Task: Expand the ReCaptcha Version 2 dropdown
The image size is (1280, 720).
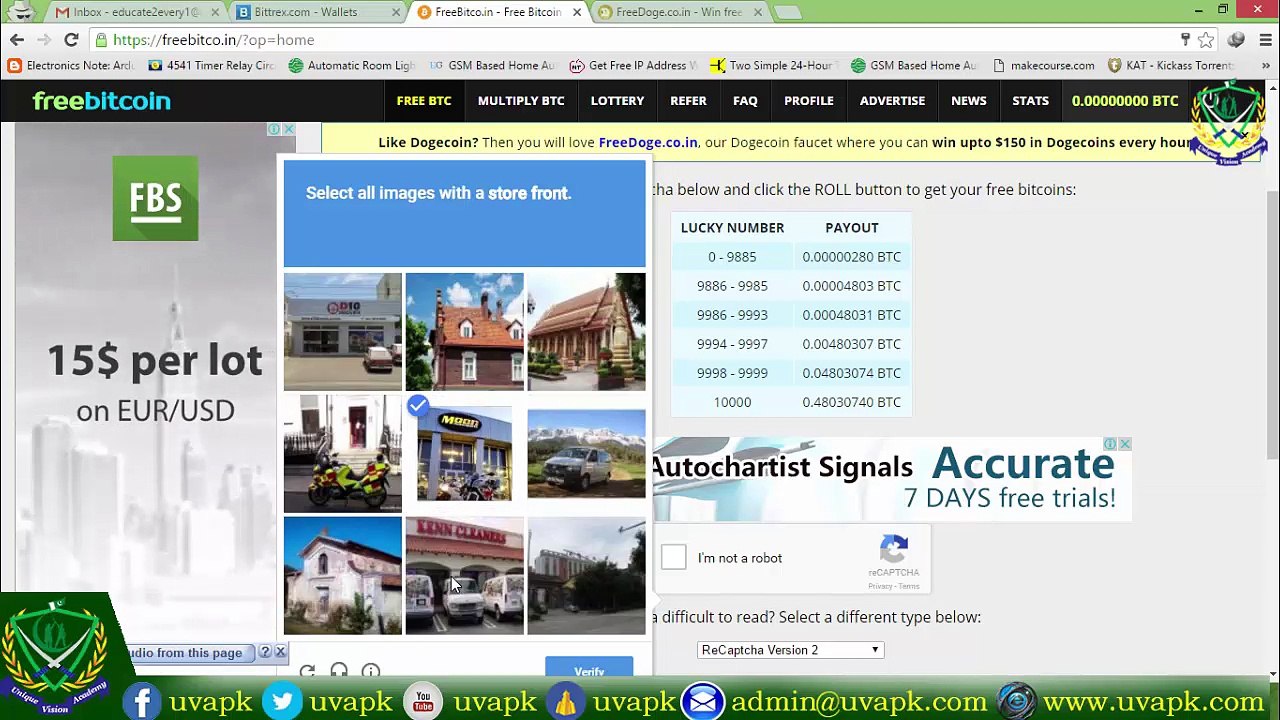Action: pos(790,650)
